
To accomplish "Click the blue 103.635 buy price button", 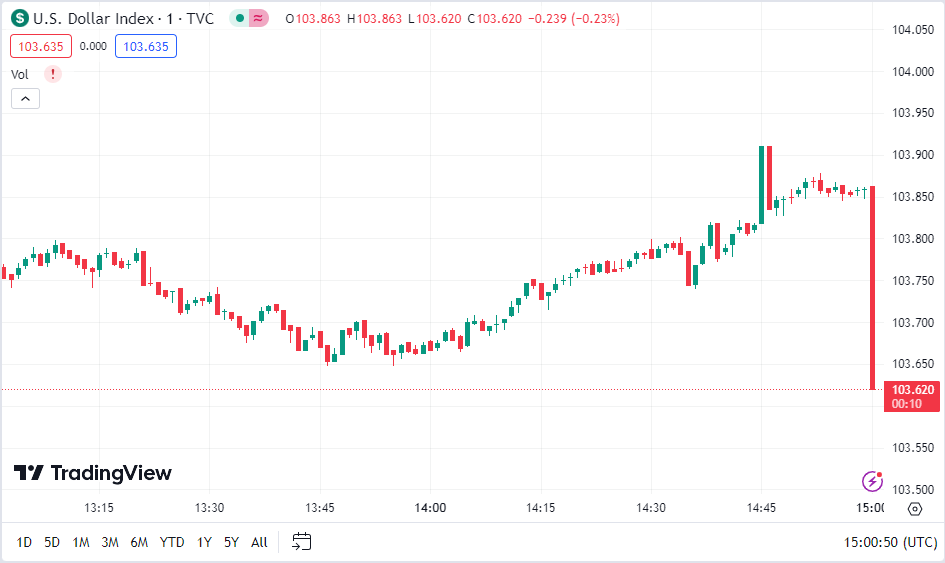I will pyautogui.click(x=146, y=46).
